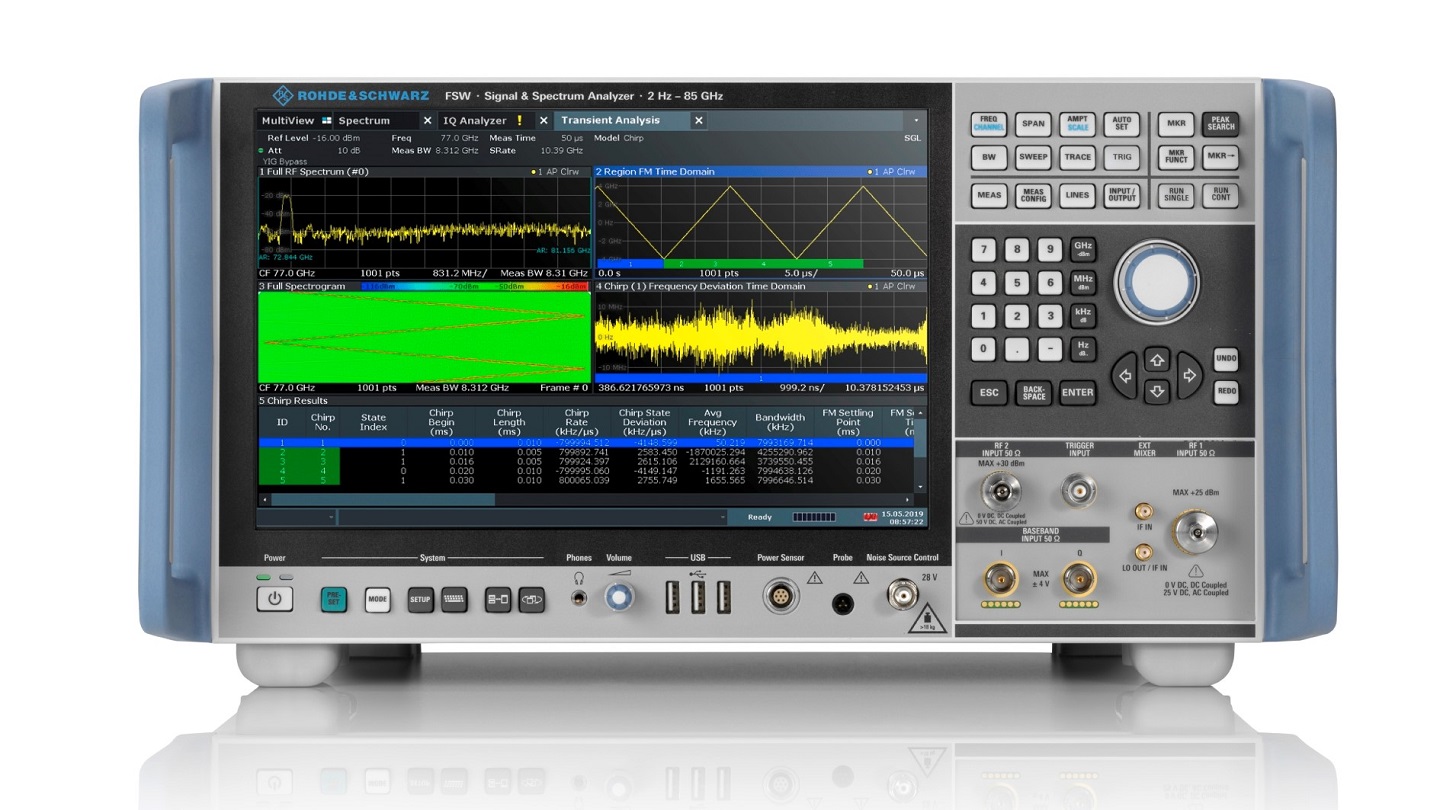This screenshot has width=1440, height=810.
Task: Open the on-screen keyboard via front panel icon
Action: [453, 598]
